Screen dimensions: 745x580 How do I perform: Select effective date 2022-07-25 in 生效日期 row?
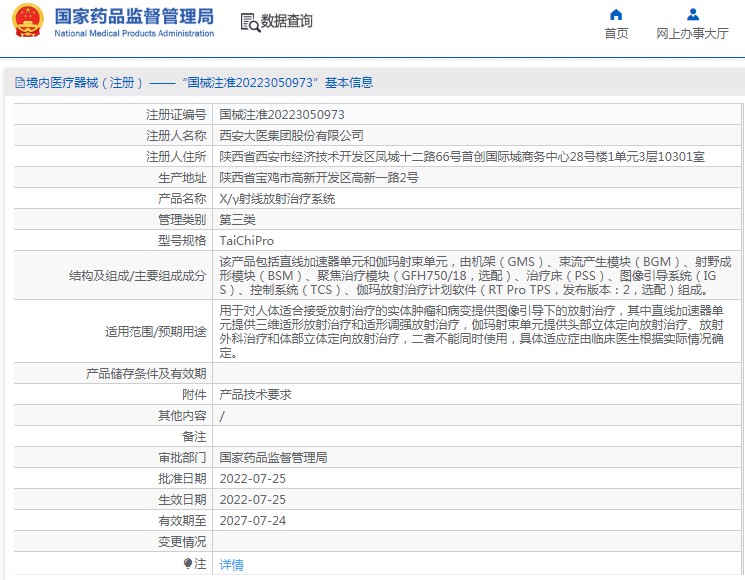tap(253, 500)
